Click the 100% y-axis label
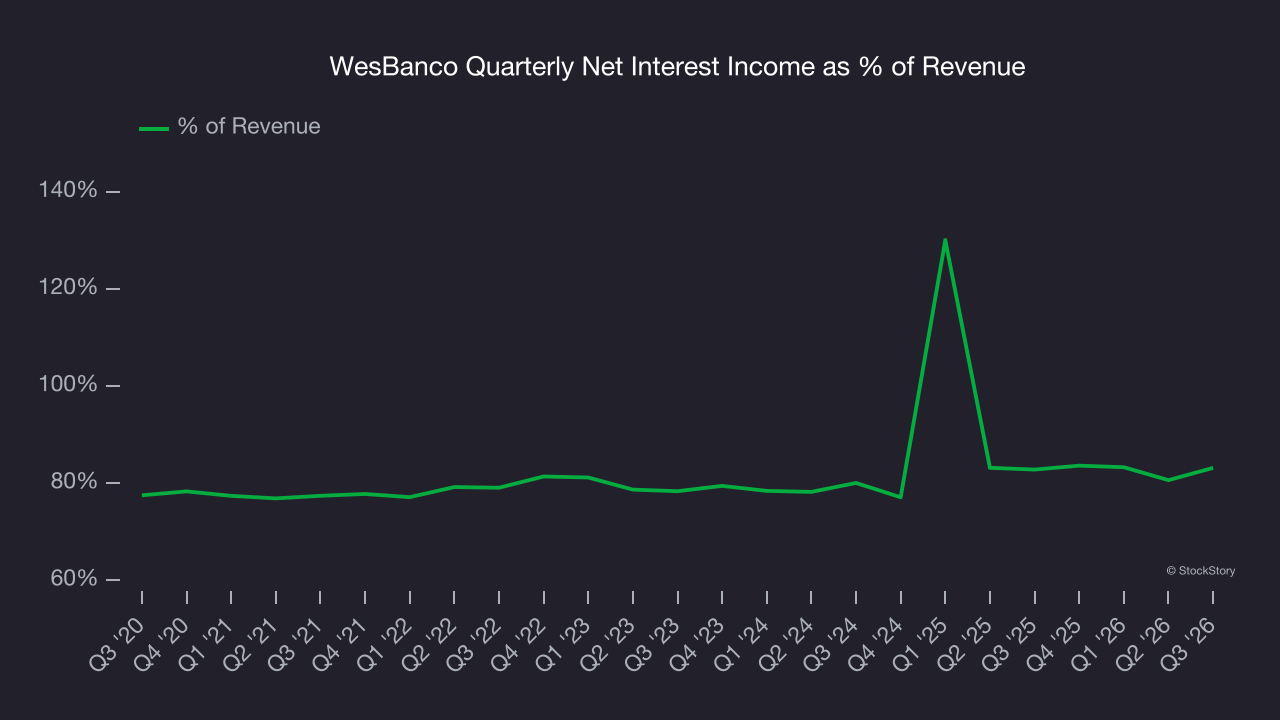1280x720 pixels. (68, 385)
